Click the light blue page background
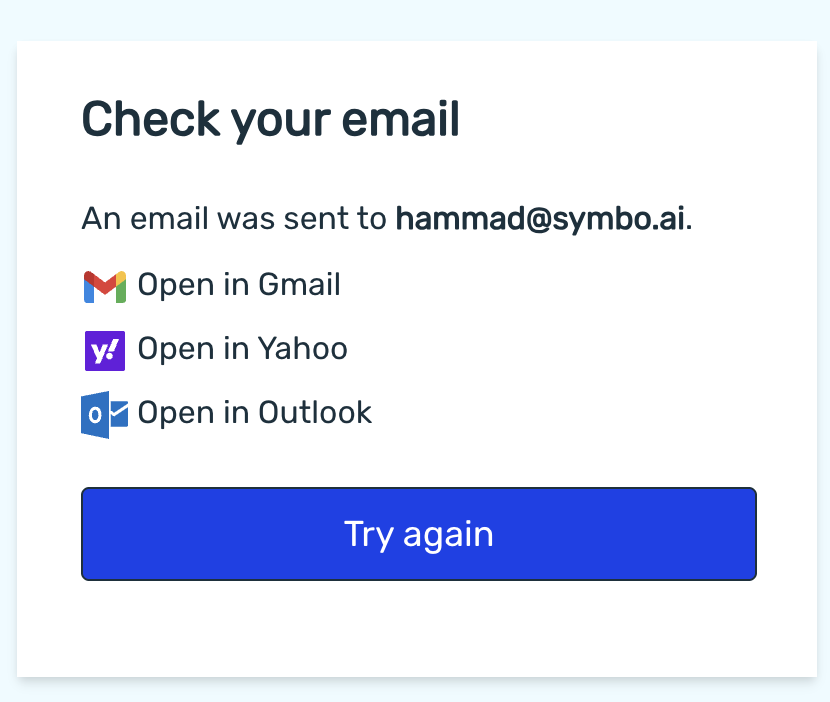Viewport: 830px width, 702px height. click(x=415, y=19)
